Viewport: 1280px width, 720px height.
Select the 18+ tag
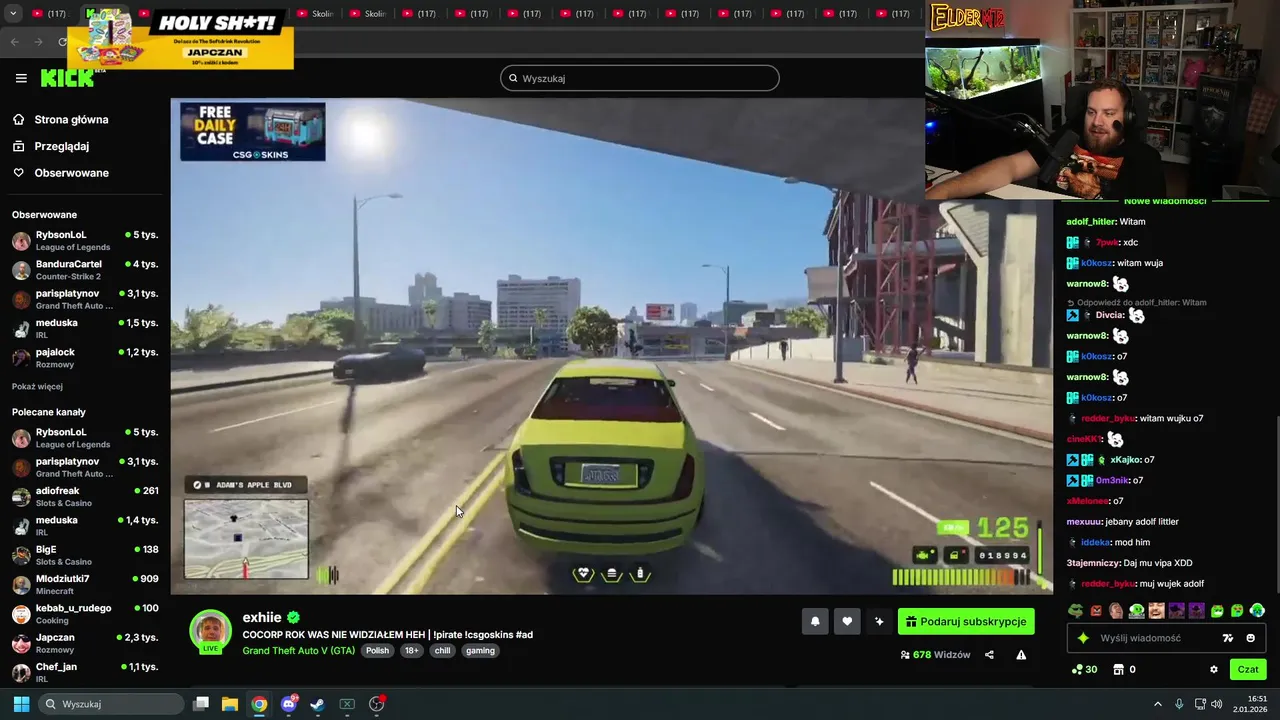(412, 650)
